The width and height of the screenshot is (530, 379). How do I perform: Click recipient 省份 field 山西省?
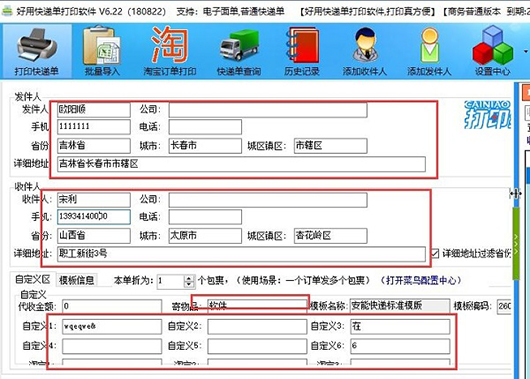tap(94, 236)
